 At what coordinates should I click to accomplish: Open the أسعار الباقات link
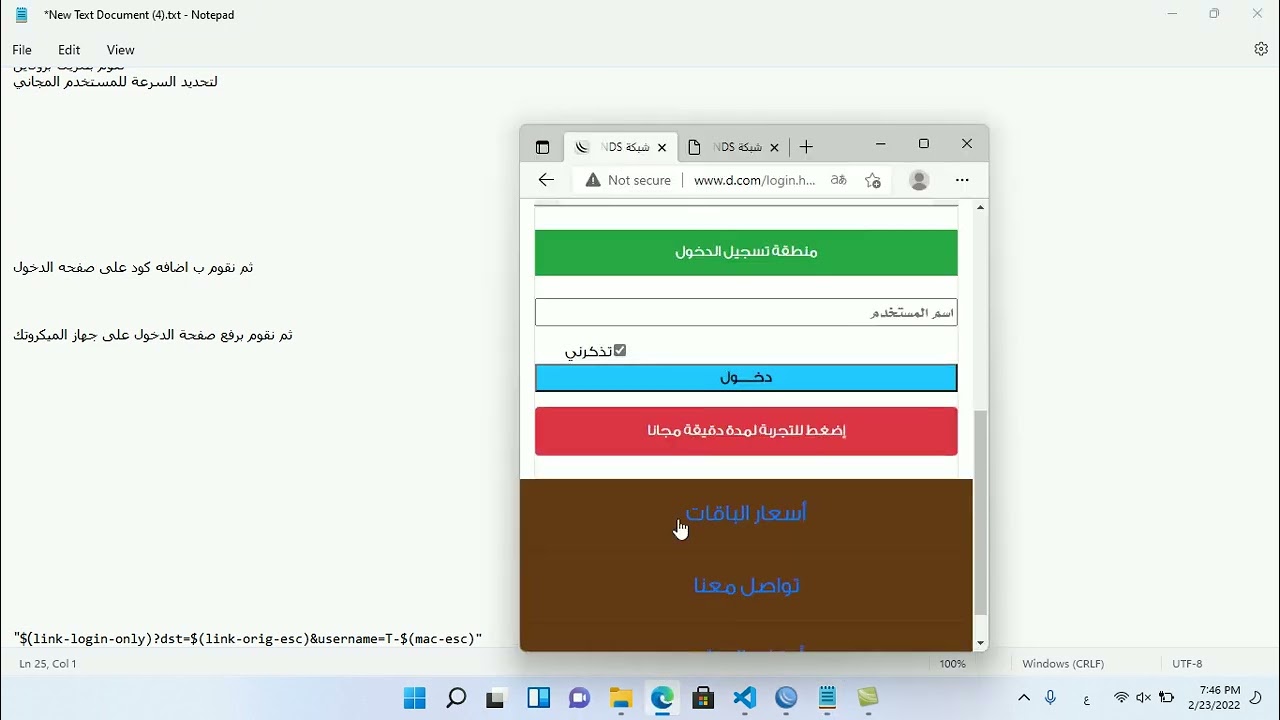coord(746,513)
